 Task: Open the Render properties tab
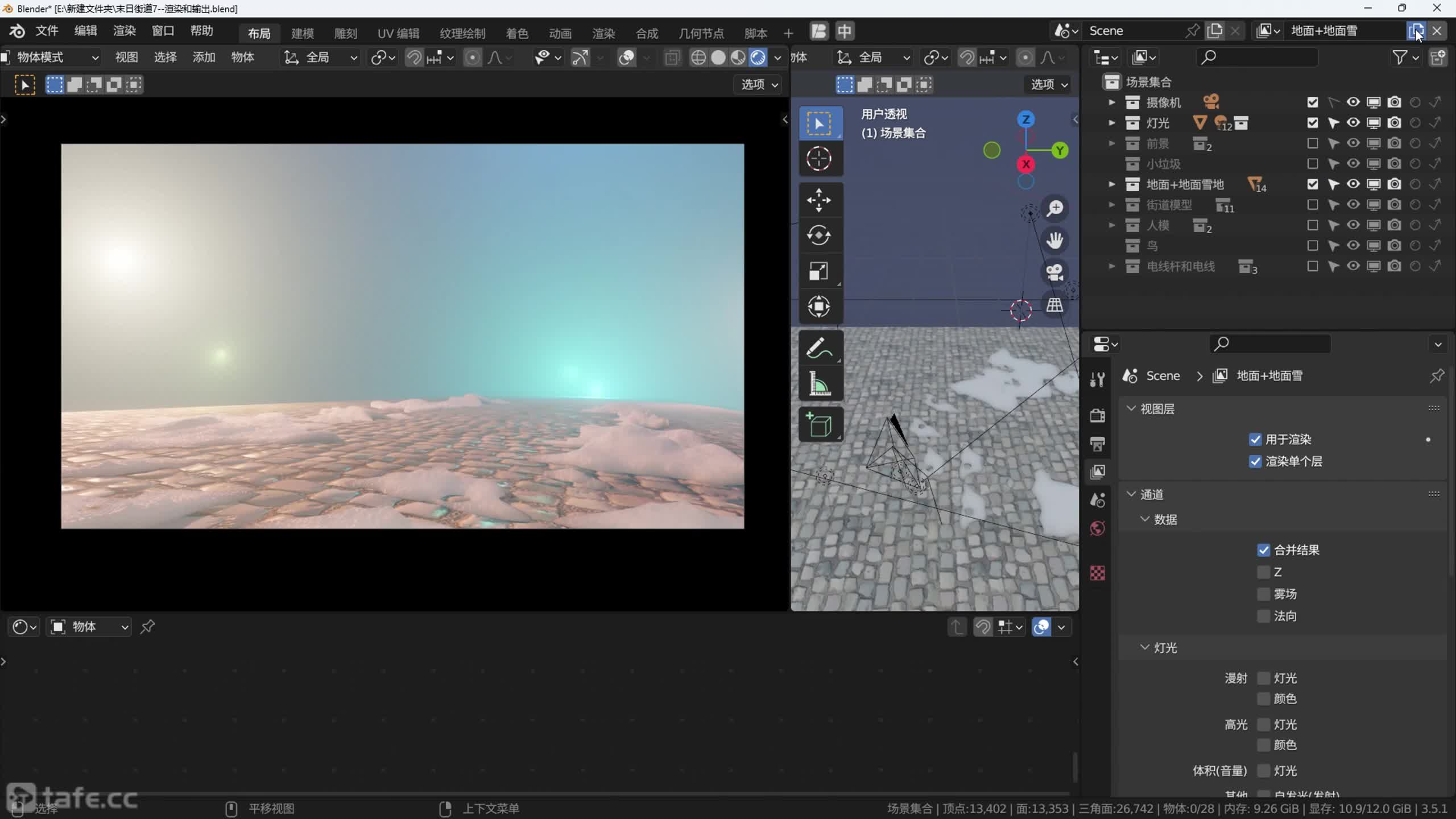(1098, 415)
